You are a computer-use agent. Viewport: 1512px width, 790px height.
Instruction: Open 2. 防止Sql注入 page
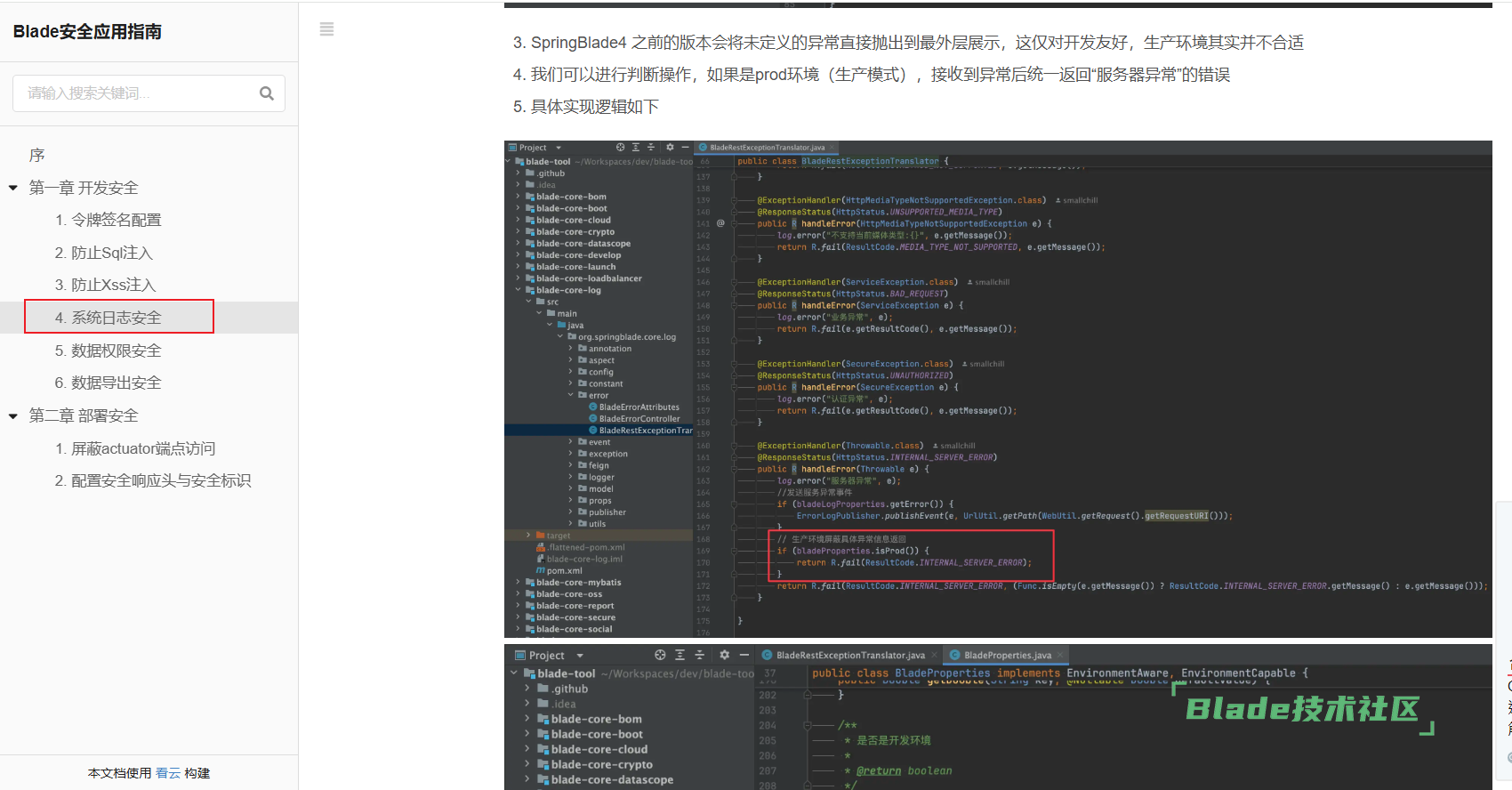[x=104, y=253]
